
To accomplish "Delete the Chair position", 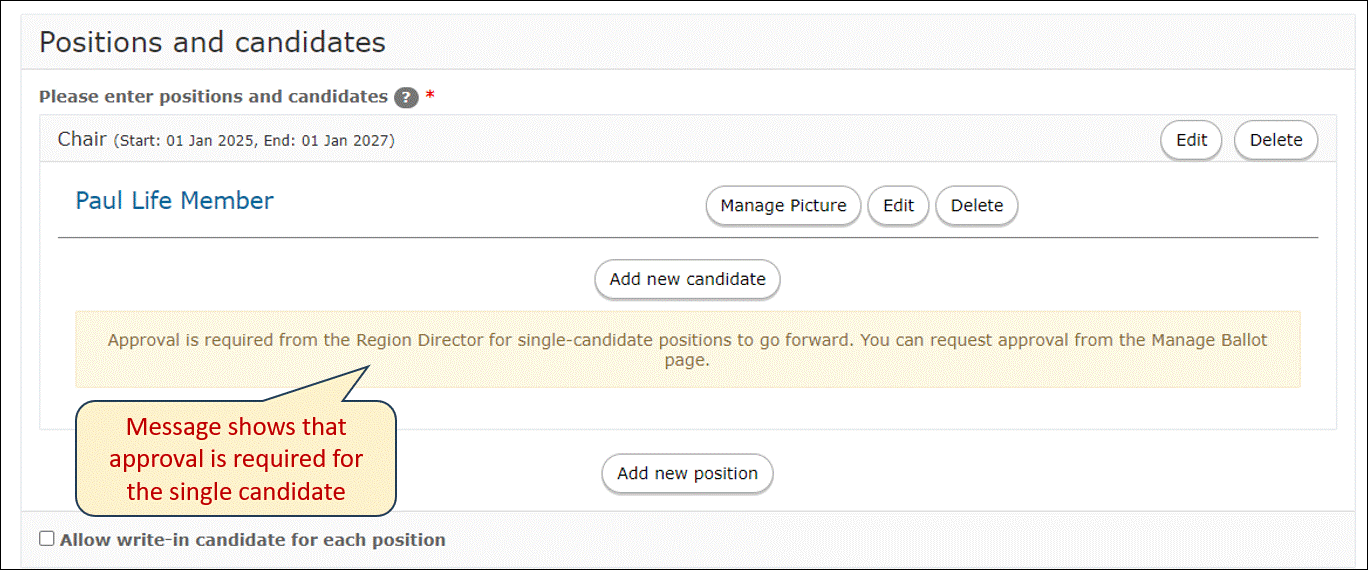I will 1276,140.
